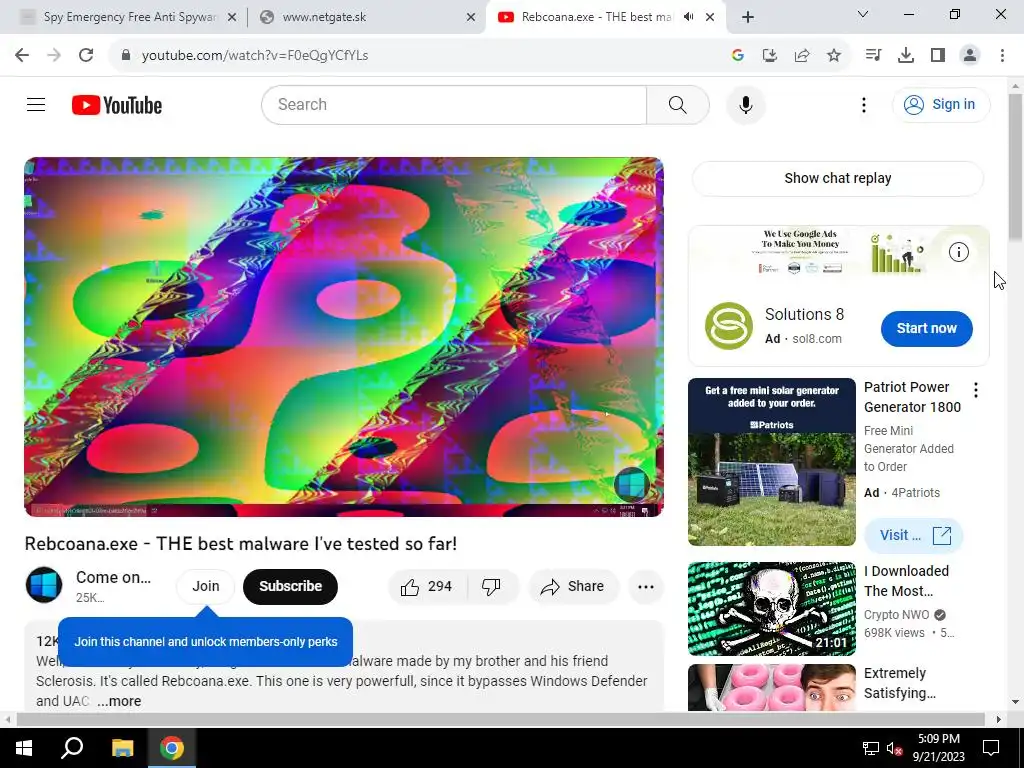This screenshot has height=768, width=1024.
Task: Open the Extremely Satisfying video thumbnail
Action: pyautogui.click(x=771, y=688)
